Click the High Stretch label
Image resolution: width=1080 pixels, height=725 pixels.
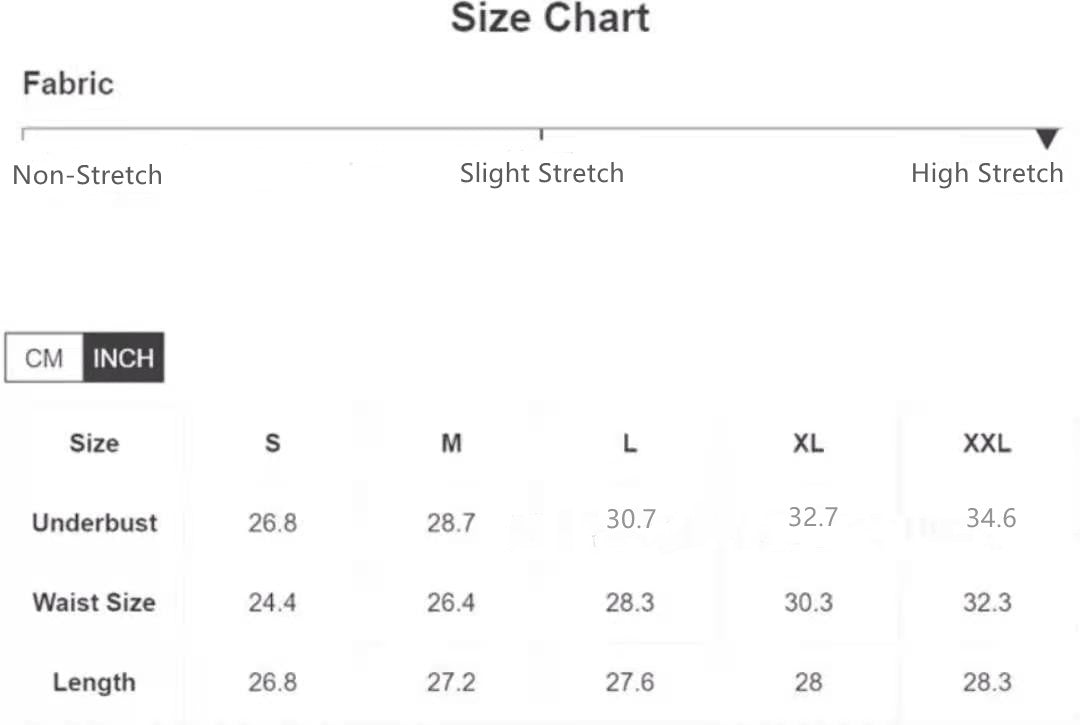click(x=986, y=173)
